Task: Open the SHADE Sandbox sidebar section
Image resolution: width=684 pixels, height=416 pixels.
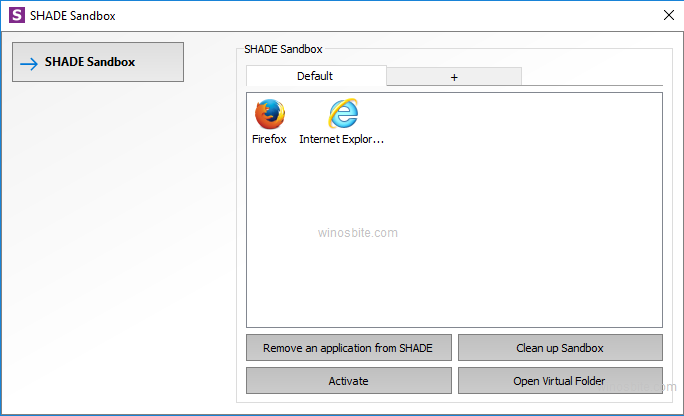Action: (x=98, y=62)
